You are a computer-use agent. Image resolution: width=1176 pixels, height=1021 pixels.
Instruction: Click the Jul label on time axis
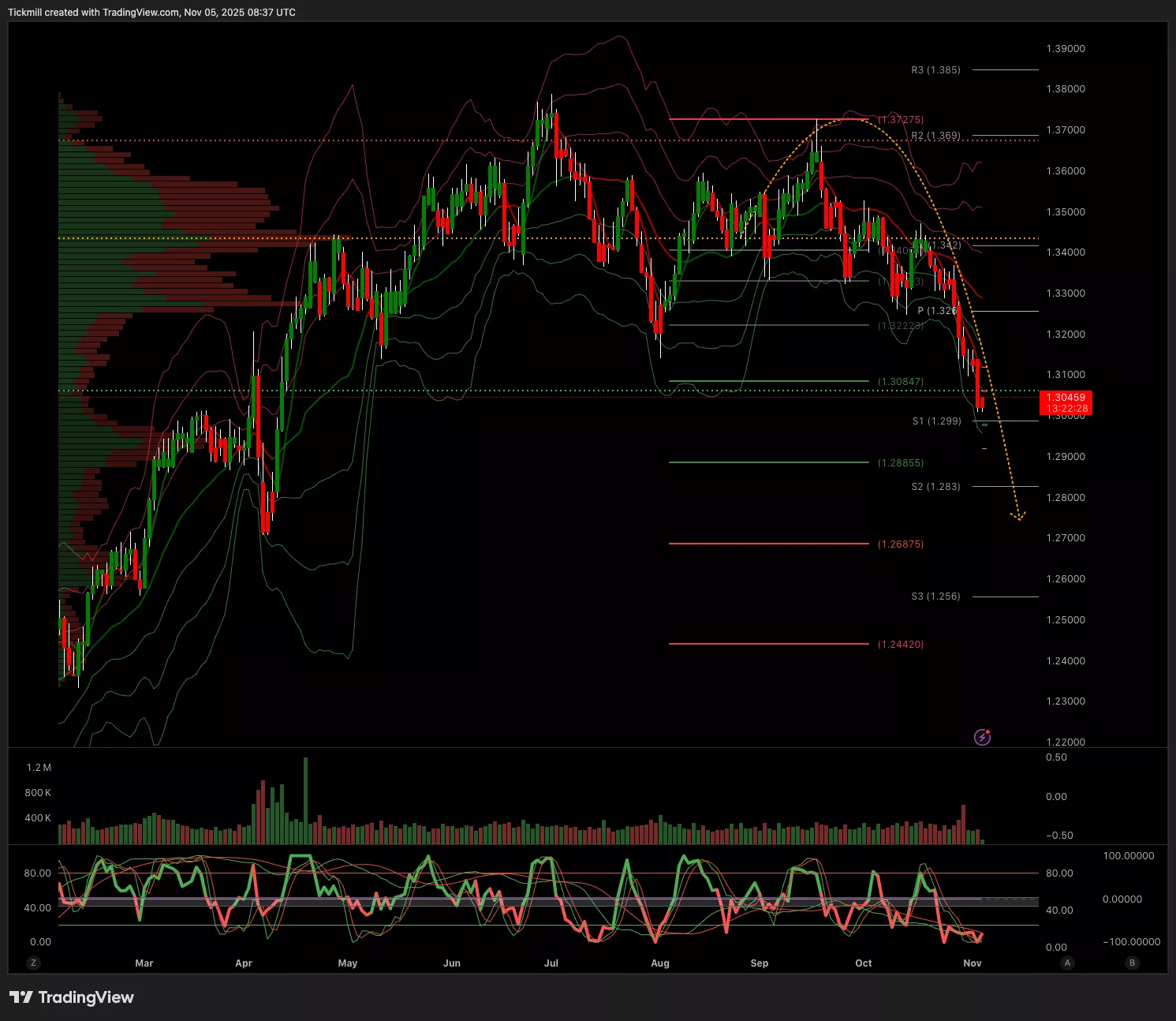pyautogui.click(x=551, y=963)
